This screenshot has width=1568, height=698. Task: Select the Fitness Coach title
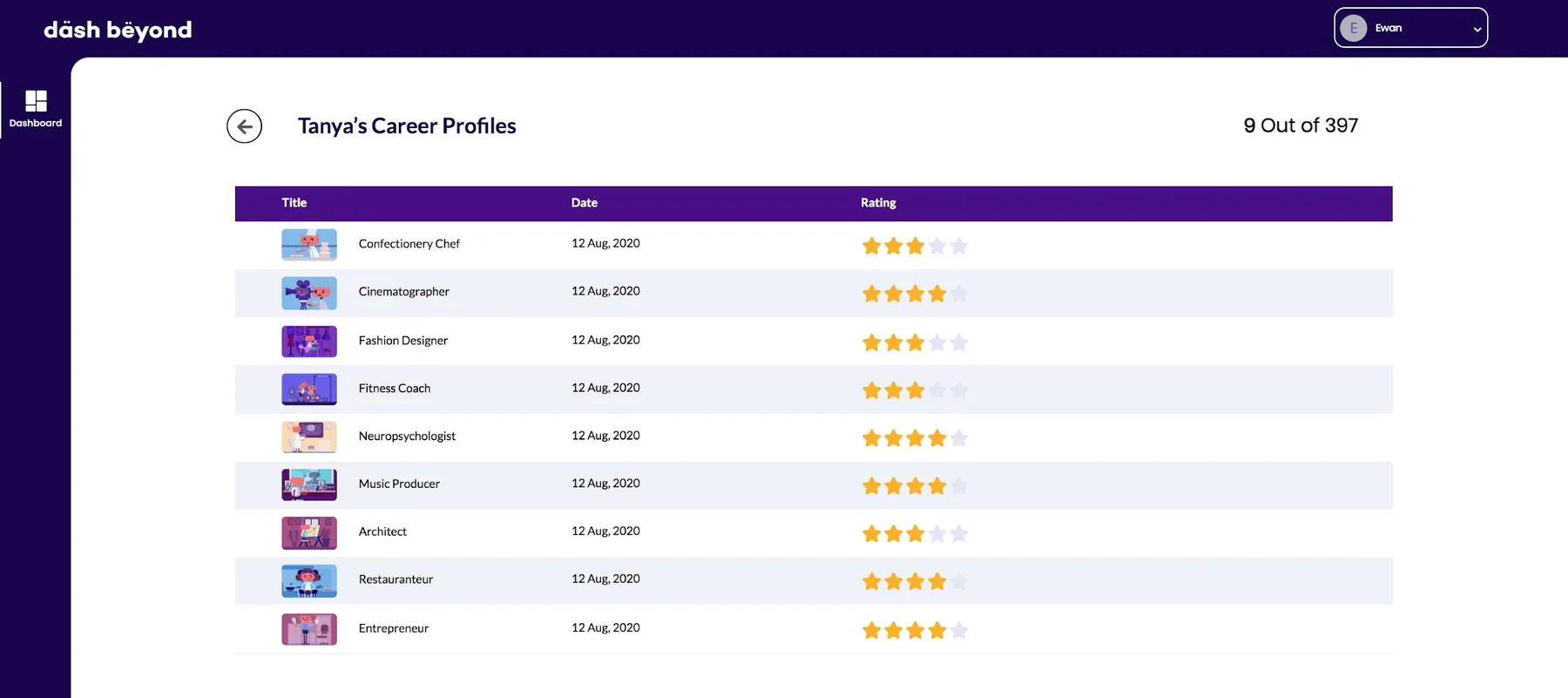coord(395,389)
